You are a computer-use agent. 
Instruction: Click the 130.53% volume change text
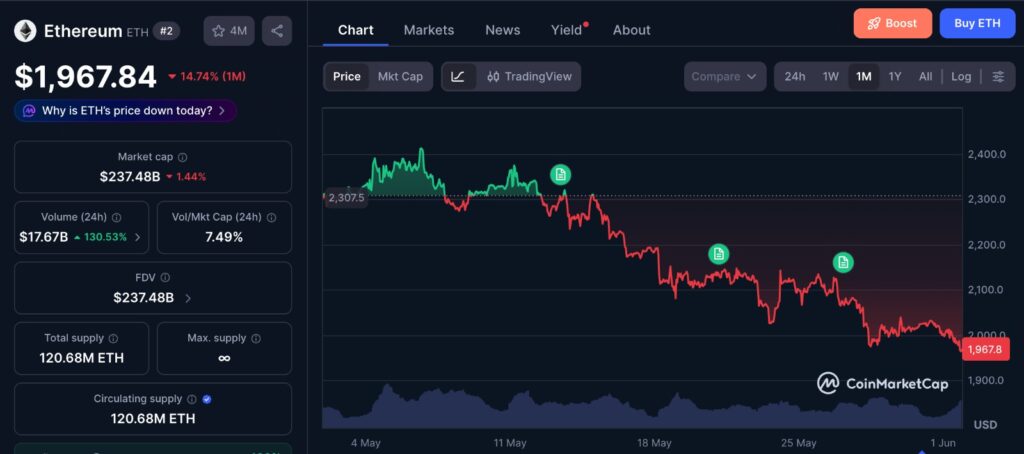pyautogui.click(x=104, y=237)
